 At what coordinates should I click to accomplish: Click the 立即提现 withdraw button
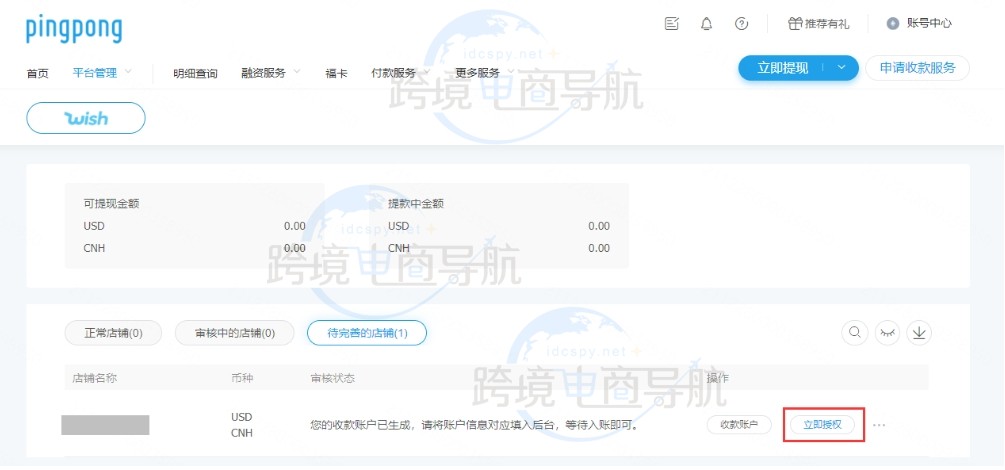pyautogui.click(x=783, y=68)
